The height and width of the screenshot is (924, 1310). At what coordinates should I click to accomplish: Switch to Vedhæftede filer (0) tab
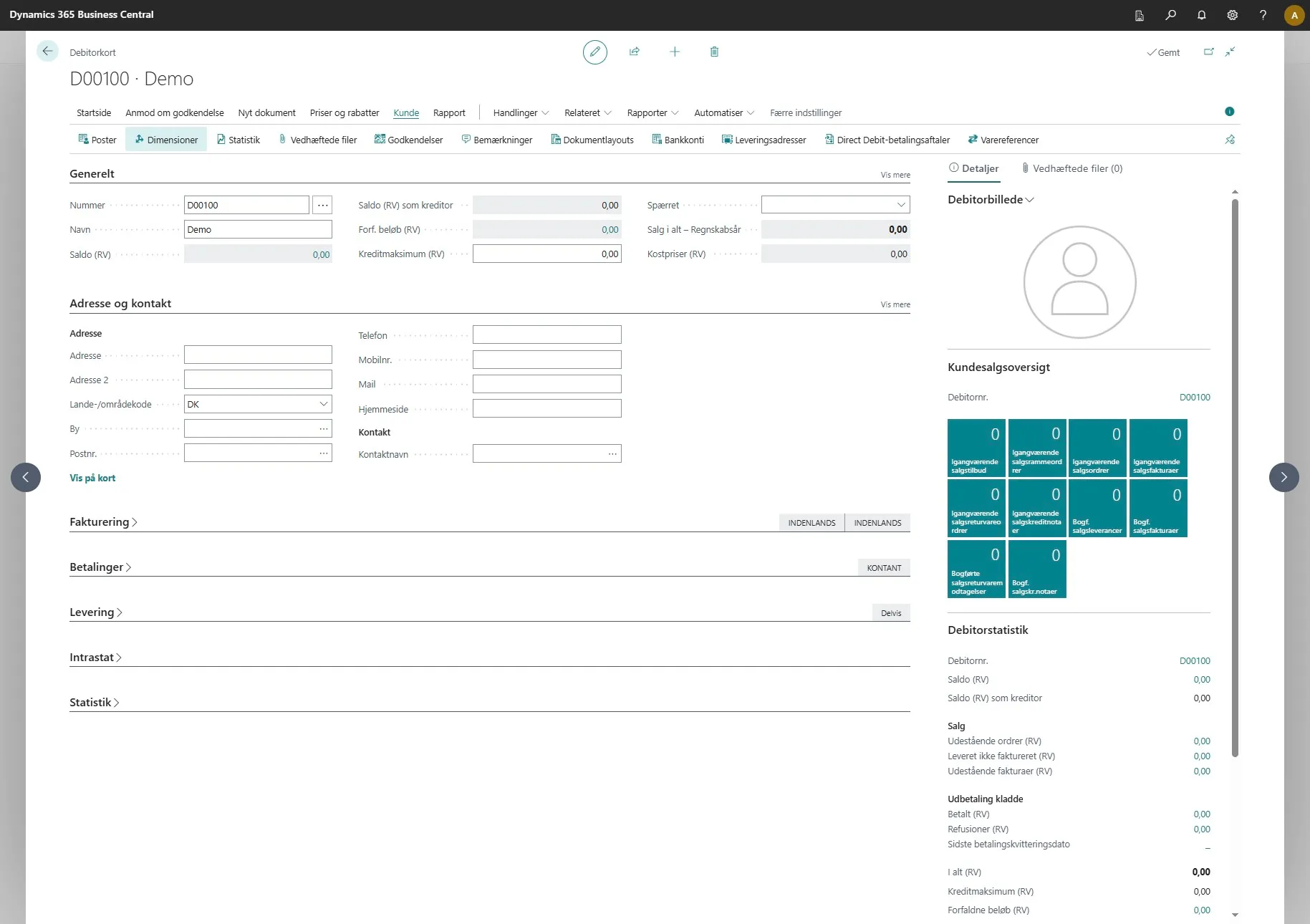[x=1072, y=168]
